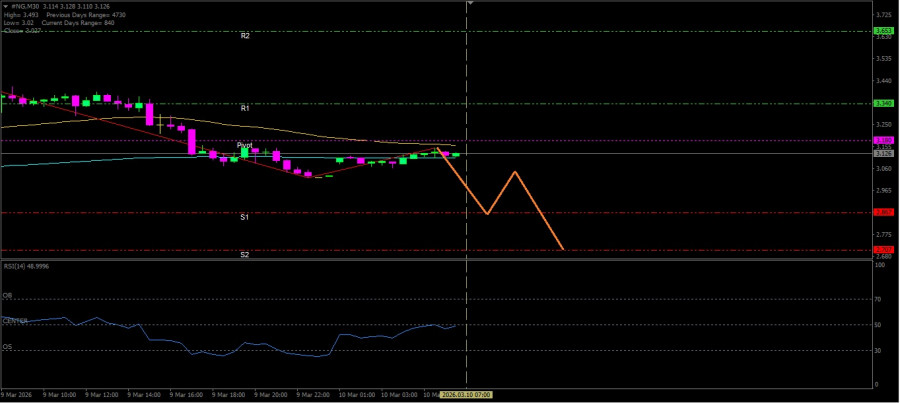The height and width of the screenshot is (403, 900).
Task: Click the 9 Mar 16:00 time axis label
Action: click(186, 395)
